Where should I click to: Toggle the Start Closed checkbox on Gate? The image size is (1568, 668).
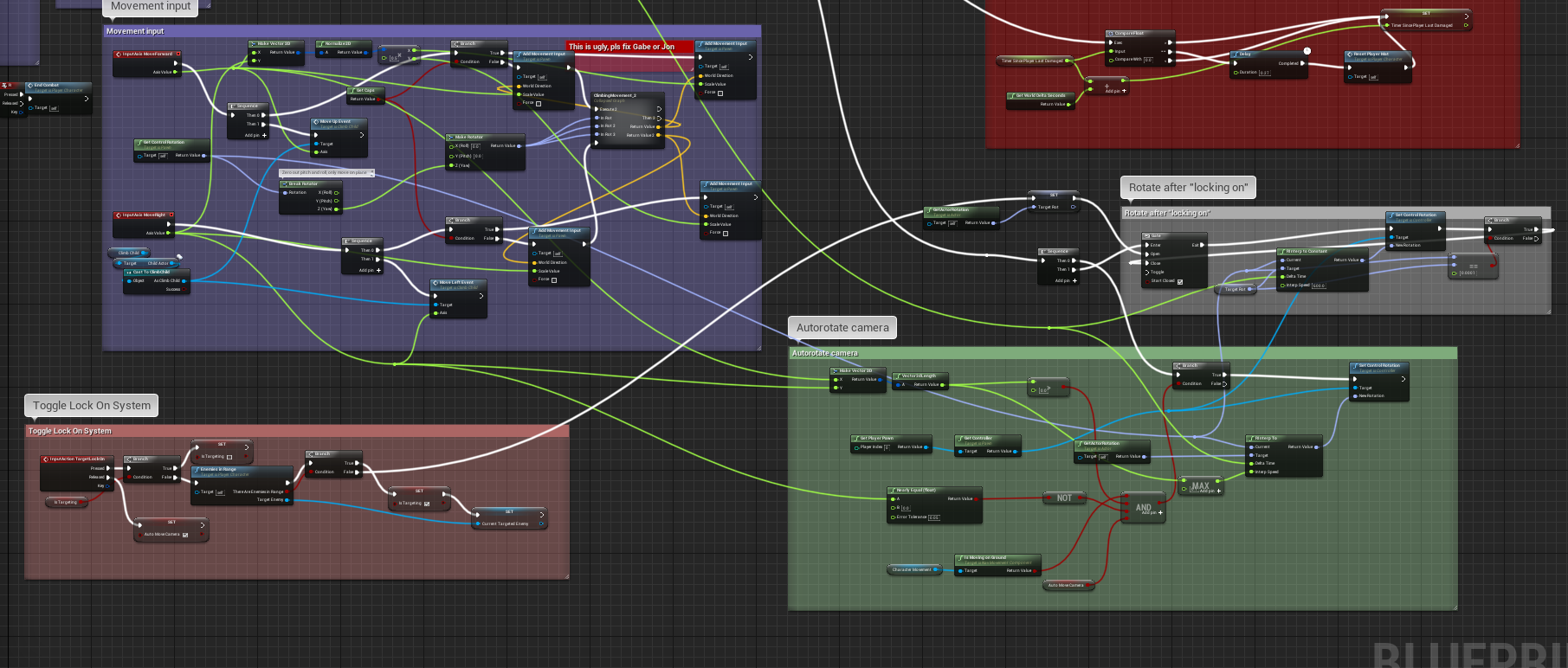click(1180, 281)
